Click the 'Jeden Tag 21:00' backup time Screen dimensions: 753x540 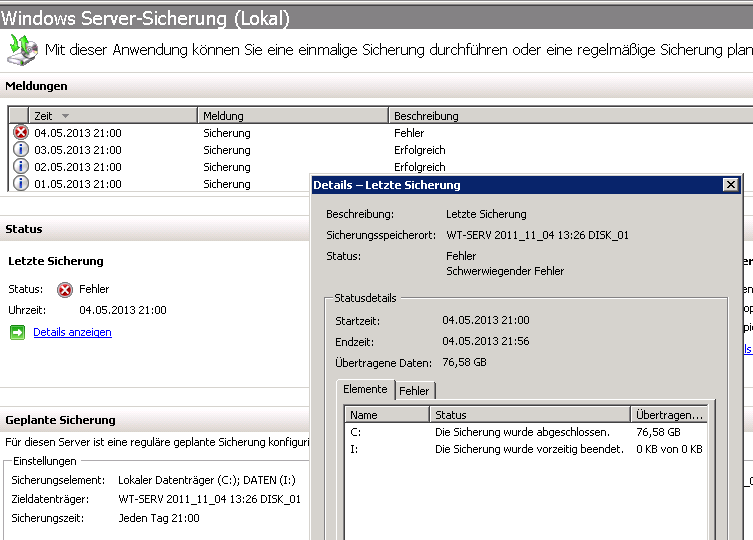pyautogui.click(x=159, y=518)
